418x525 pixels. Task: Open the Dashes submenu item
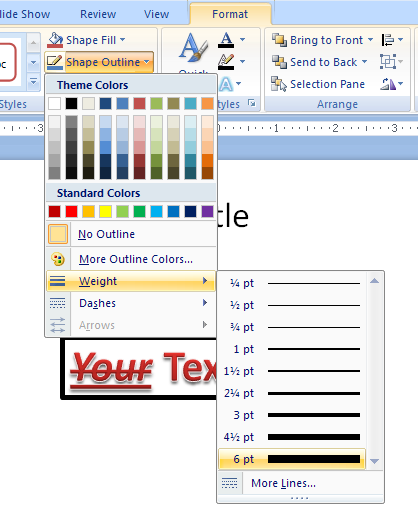click(131, 303)
